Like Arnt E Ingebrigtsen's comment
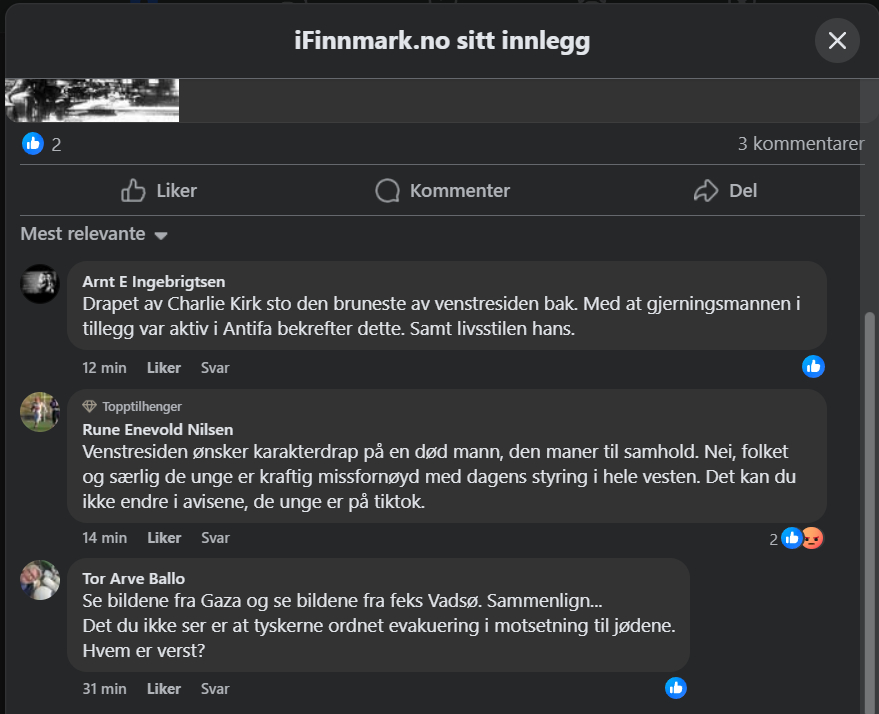Viewport: 879px width, 714px height. (164, 368)
